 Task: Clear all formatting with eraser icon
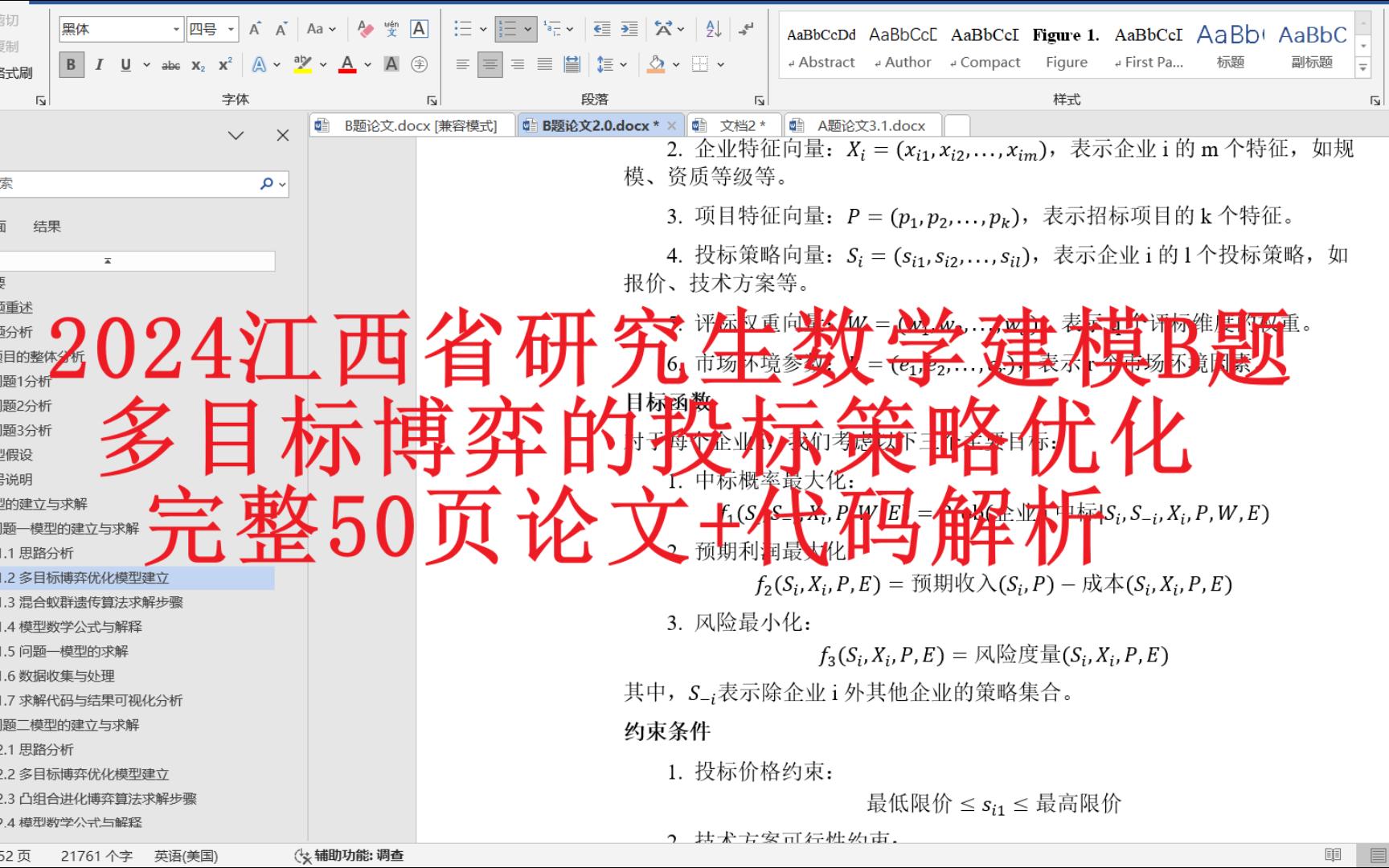pyautogui.click(x=365, y=29)
